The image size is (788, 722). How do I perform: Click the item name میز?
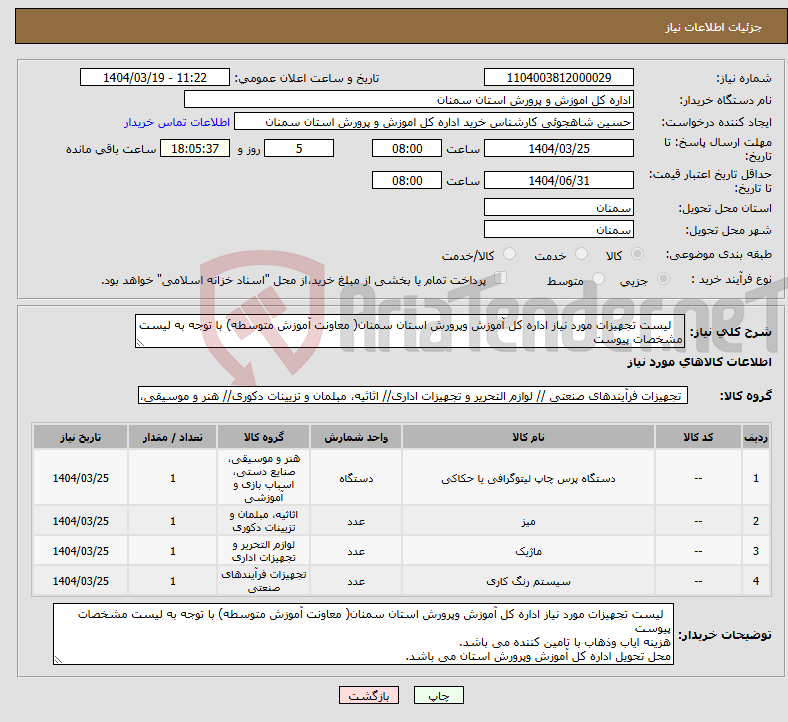click(528, 521)
